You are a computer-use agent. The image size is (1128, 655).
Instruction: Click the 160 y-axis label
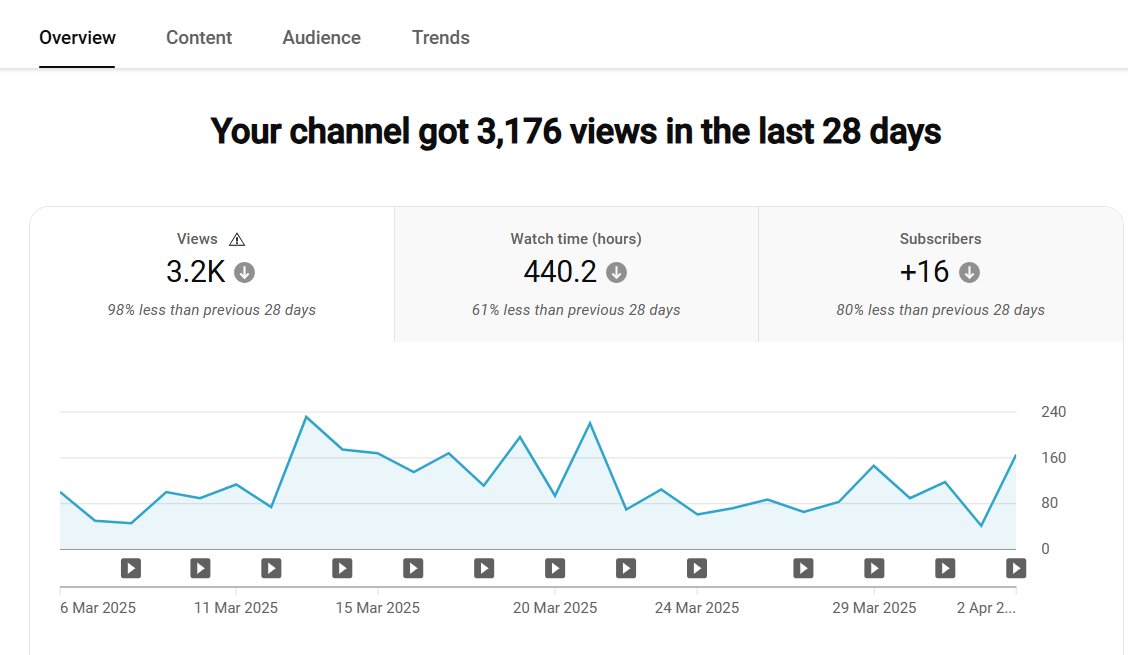tap(1053, 458)
